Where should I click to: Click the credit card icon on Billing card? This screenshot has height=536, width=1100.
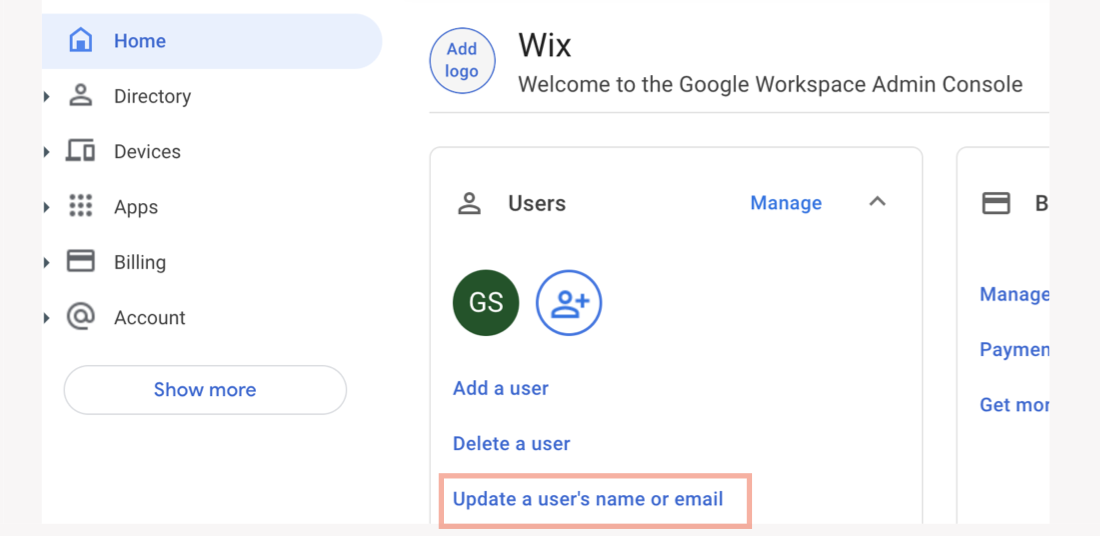995,203
